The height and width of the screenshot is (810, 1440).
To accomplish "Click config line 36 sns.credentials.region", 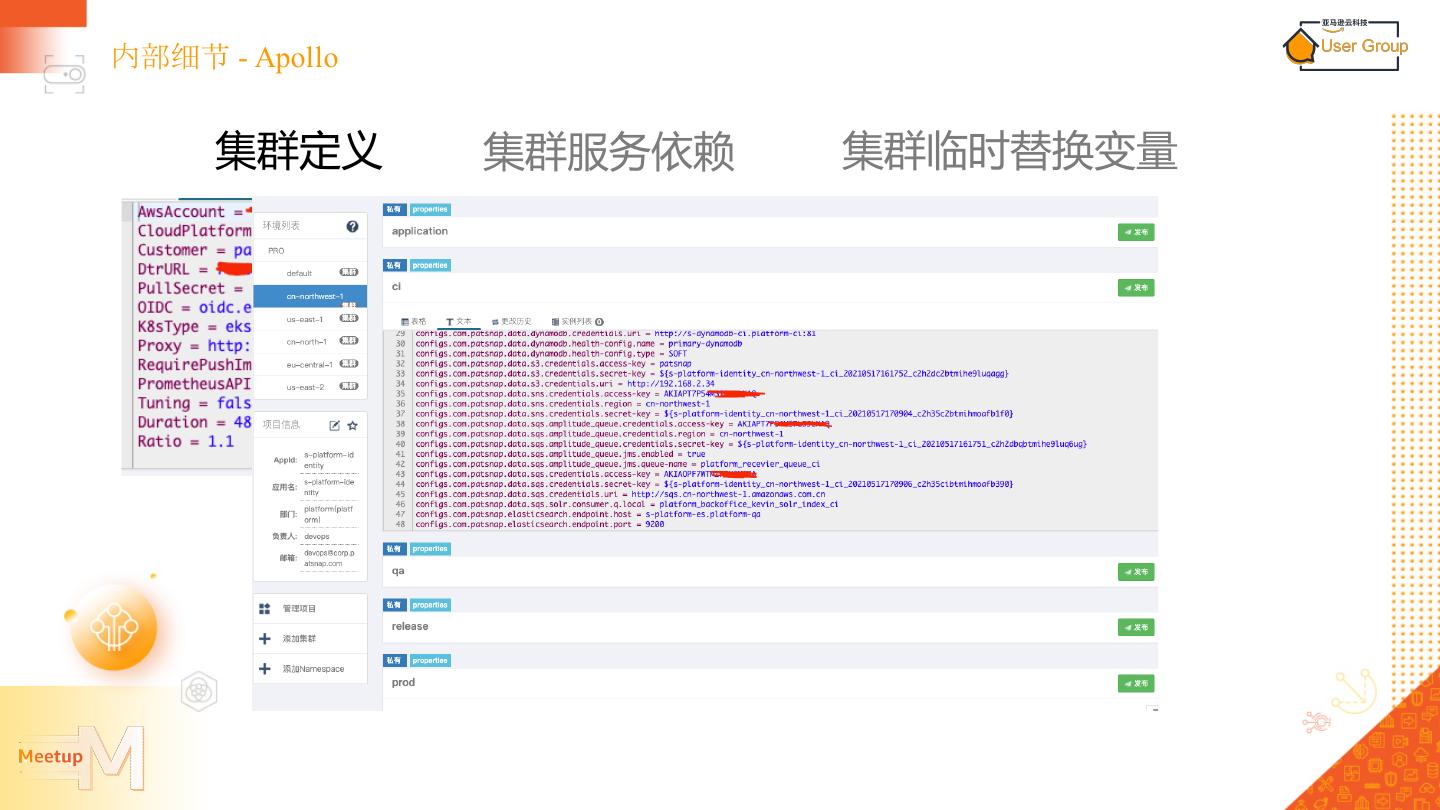I will (562, 403).
